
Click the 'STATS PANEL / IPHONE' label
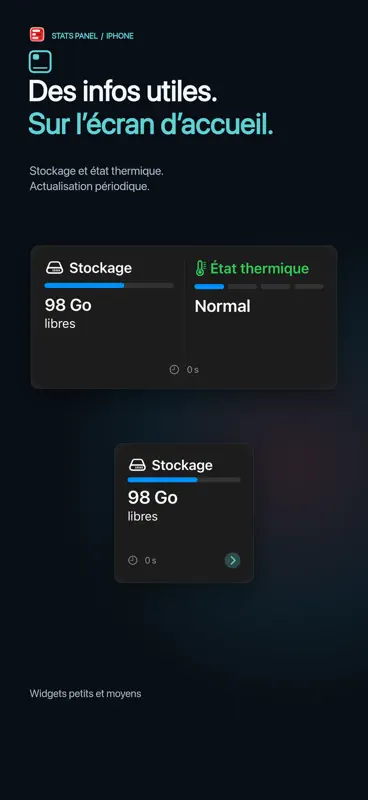pyautogui.click(x=92, y=36)
